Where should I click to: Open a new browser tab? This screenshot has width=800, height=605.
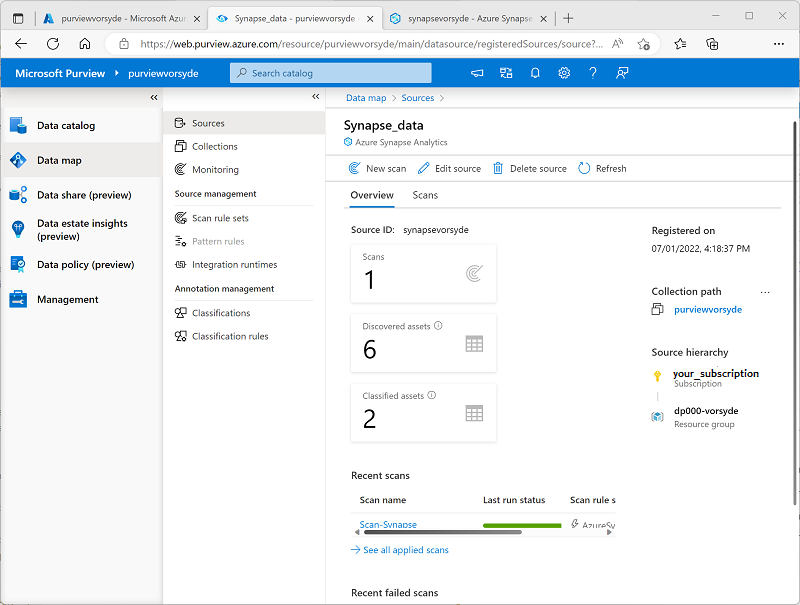[x=568, y=18]
